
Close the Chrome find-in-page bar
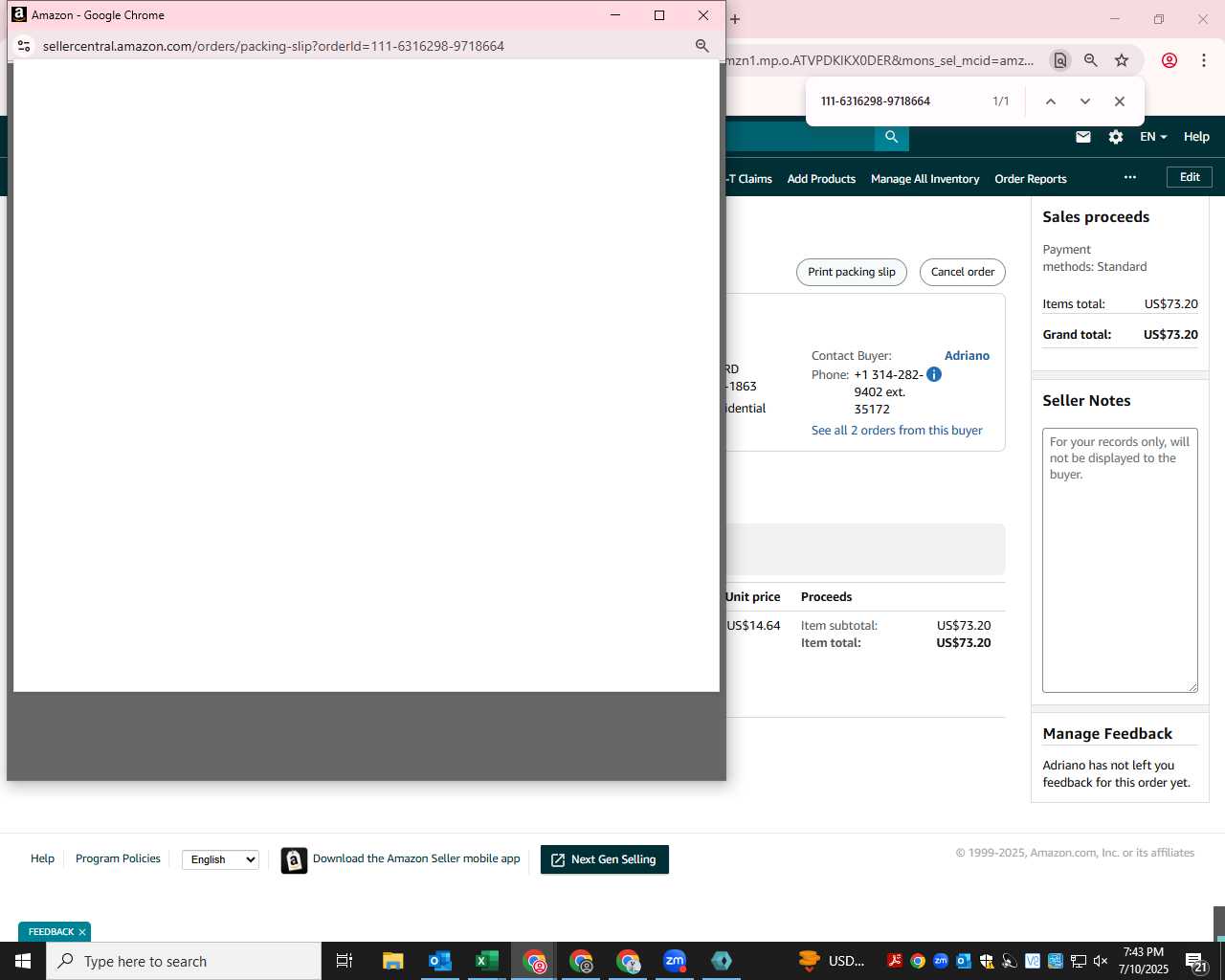tap(1119, 101)
